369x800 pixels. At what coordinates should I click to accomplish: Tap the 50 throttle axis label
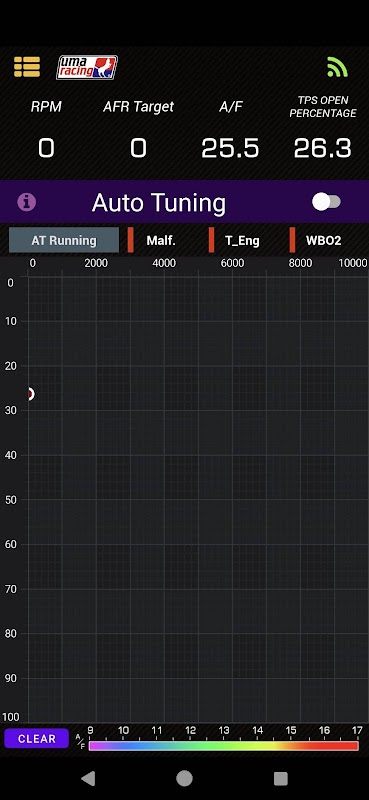click(11, 499)
